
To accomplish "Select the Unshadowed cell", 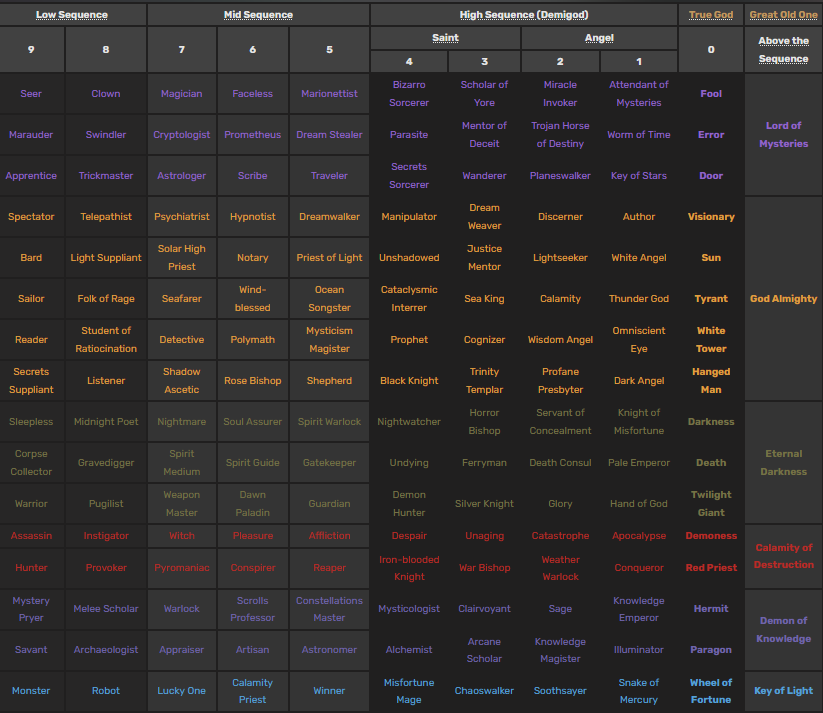I will pos(409,257).
